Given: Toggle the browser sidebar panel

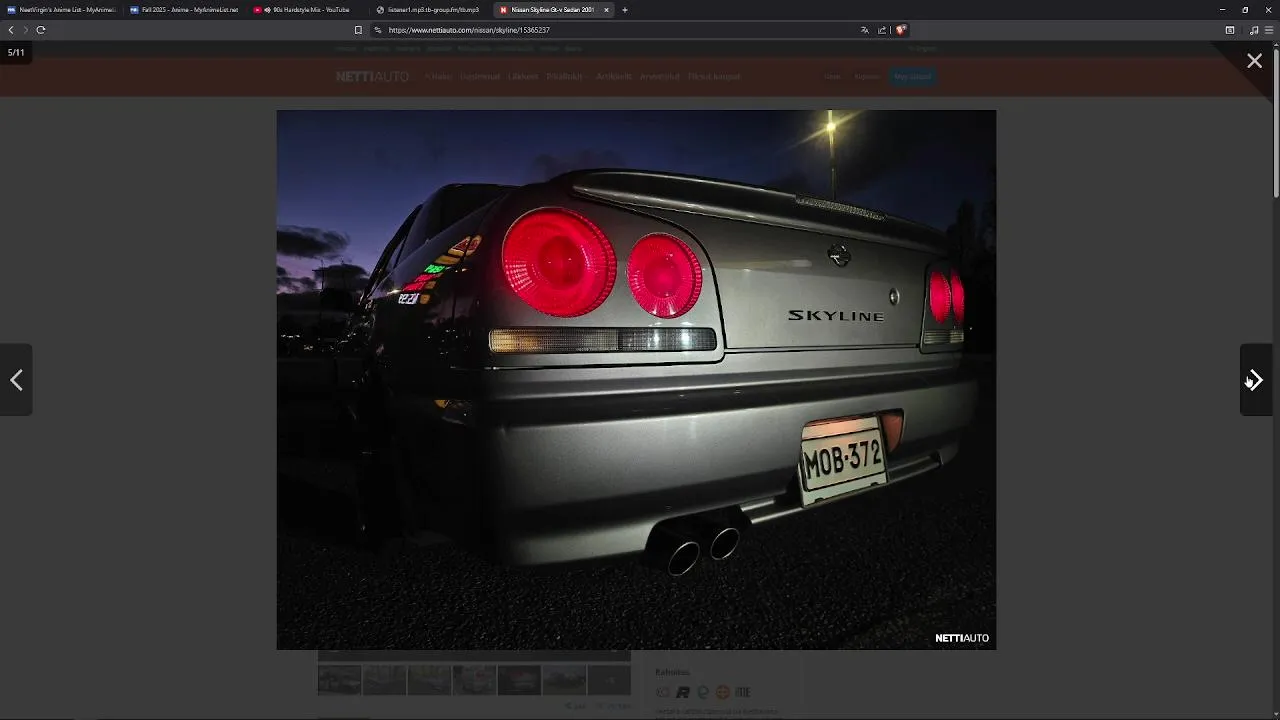Looking at the screenshot, I should pos(1230,30).
